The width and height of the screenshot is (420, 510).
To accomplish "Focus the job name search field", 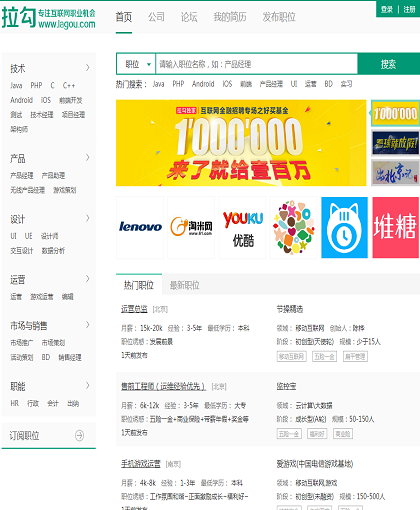I will click(257, 64).
